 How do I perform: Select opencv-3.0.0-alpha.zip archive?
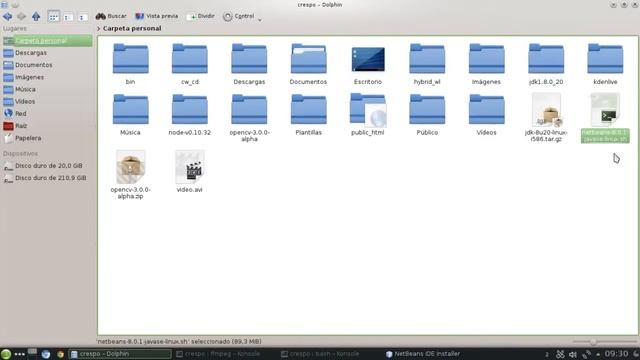pyautogui.click(x=130, y=167)
